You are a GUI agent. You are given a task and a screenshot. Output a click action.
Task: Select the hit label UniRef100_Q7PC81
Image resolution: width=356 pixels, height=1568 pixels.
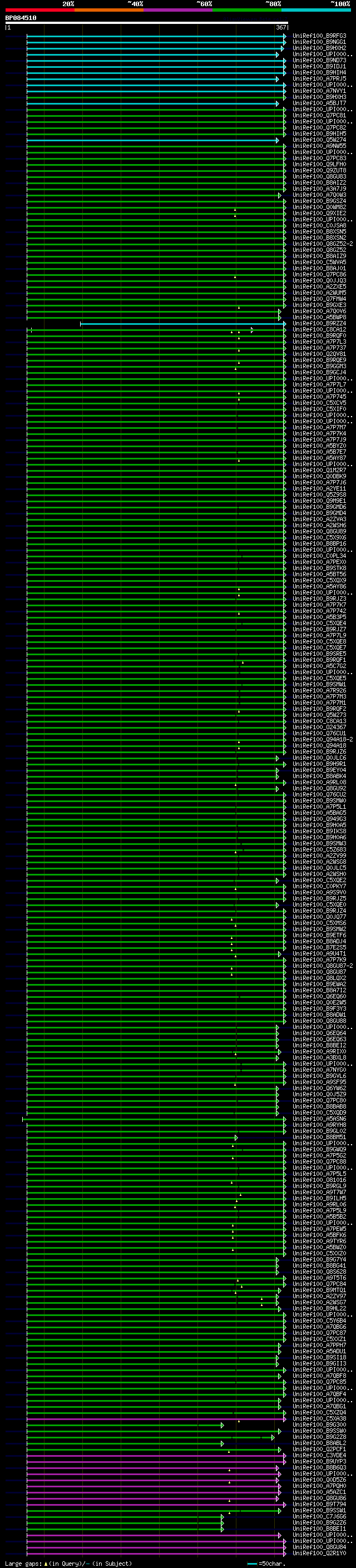point(319,116)
